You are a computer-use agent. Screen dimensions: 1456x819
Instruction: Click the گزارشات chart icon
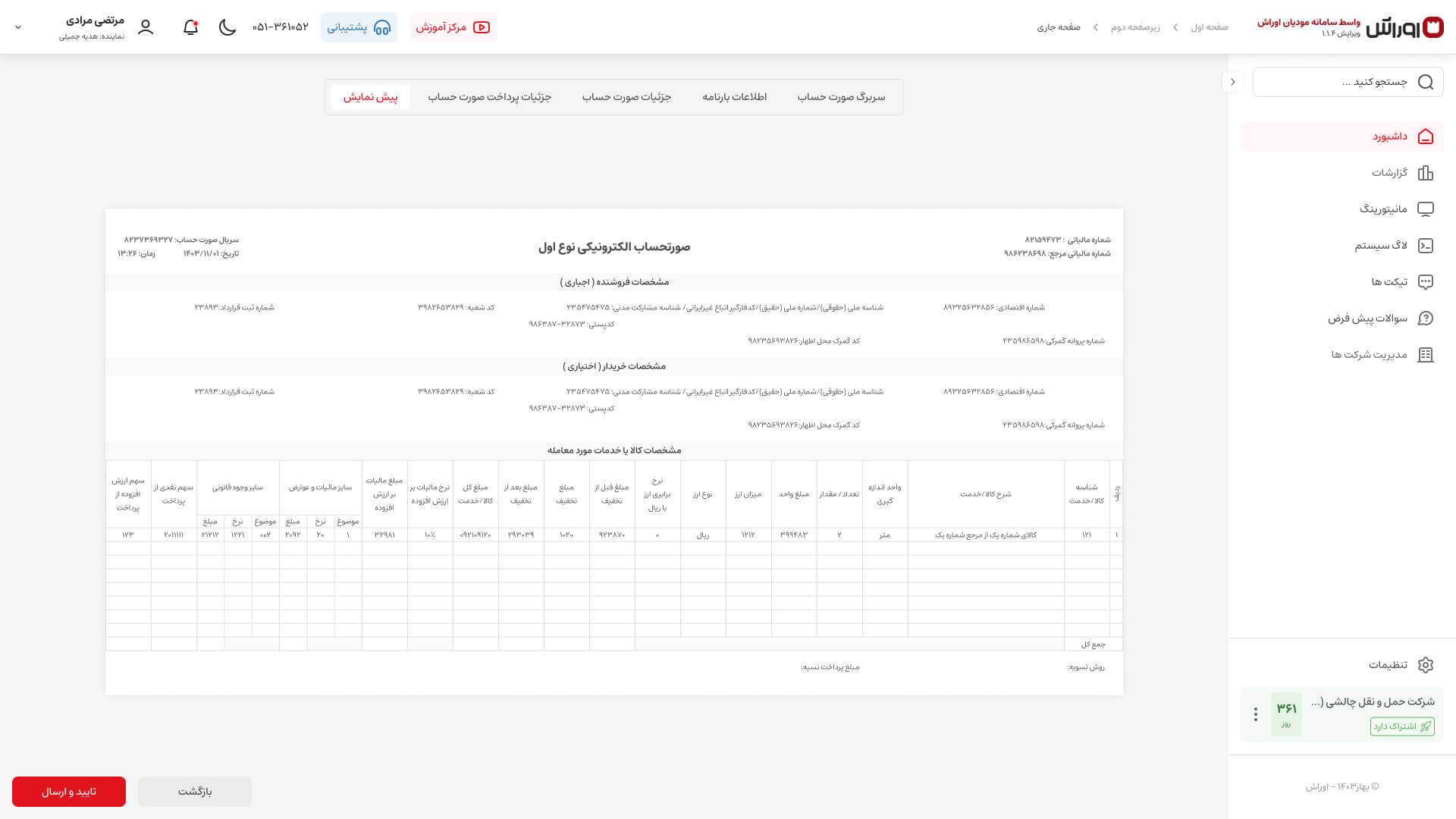[1426, 173]
